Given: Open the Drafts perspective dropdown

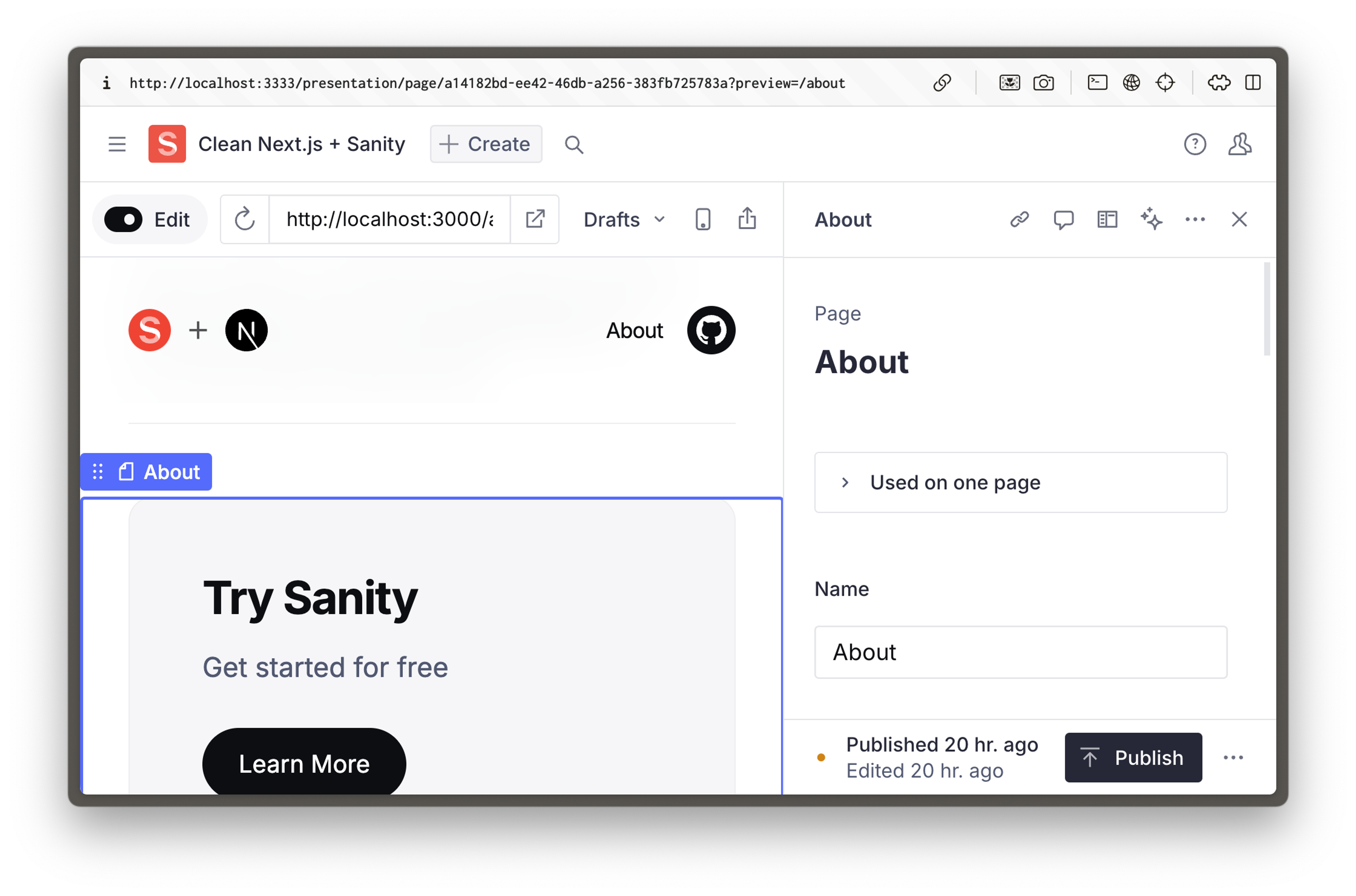Looking at the screenshot, I should (624, 219).
